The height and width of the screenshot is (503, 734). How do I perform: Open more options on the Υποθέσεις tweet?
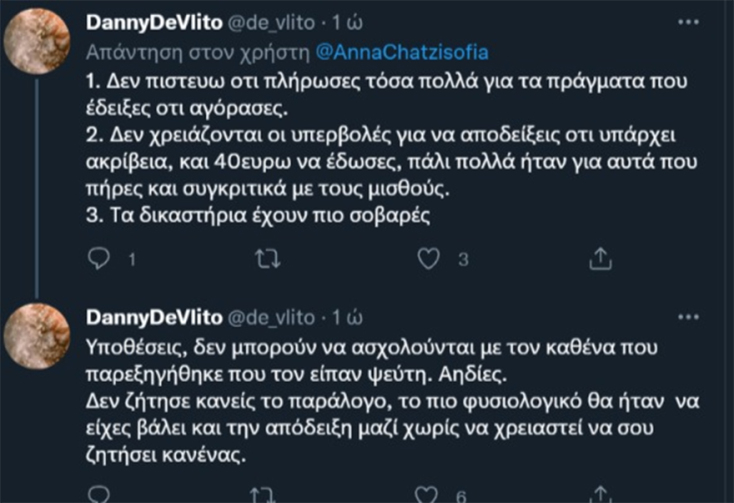pos(688,318)
